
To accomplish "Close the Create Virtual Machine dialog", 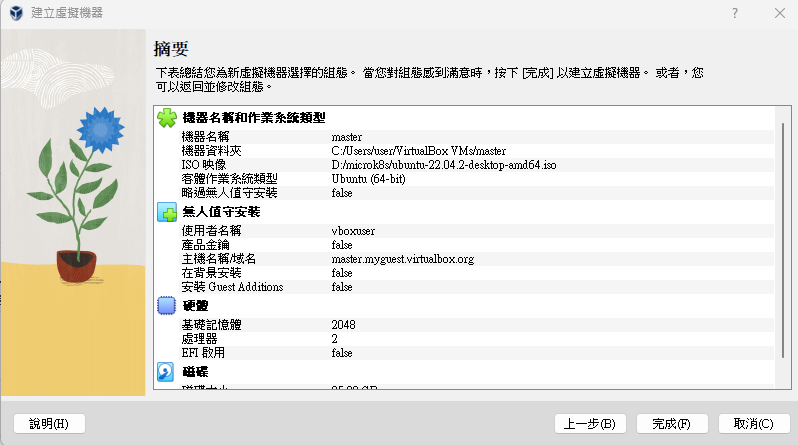I will coord(780,13).
